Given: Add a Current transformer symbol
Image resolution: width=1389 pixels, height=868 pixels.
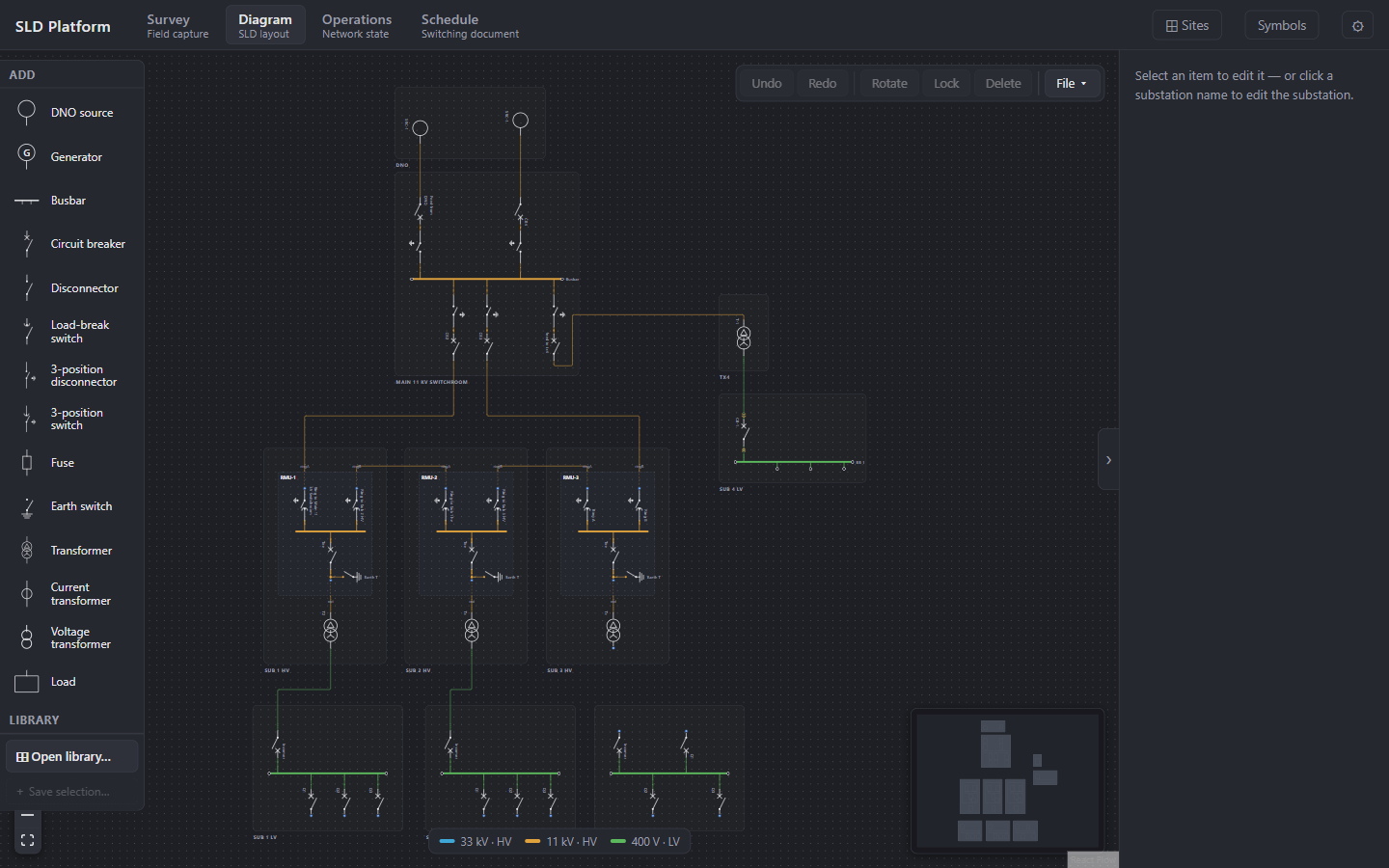Looking at the screenshot, I should 72,594.
